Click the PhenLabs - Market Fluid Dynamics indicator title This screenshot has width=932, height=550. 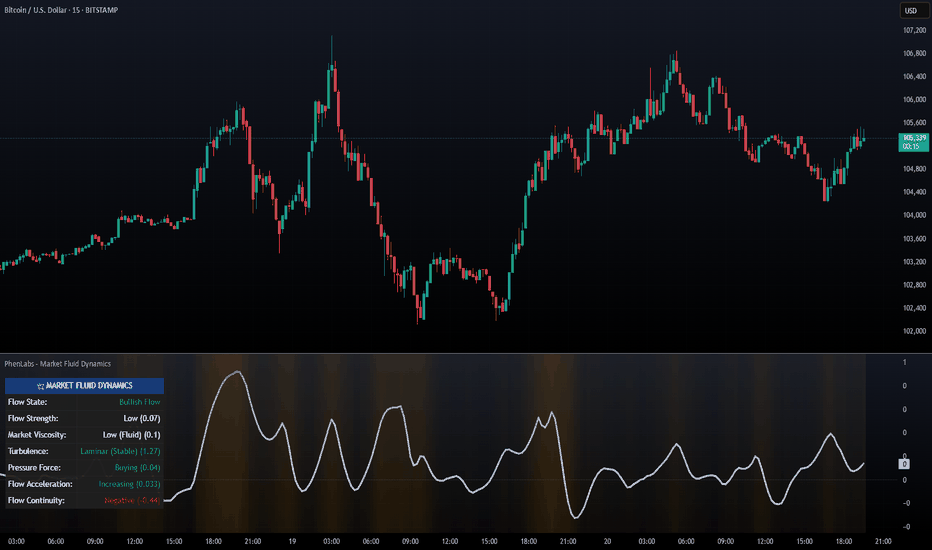(x=58, y=364)
